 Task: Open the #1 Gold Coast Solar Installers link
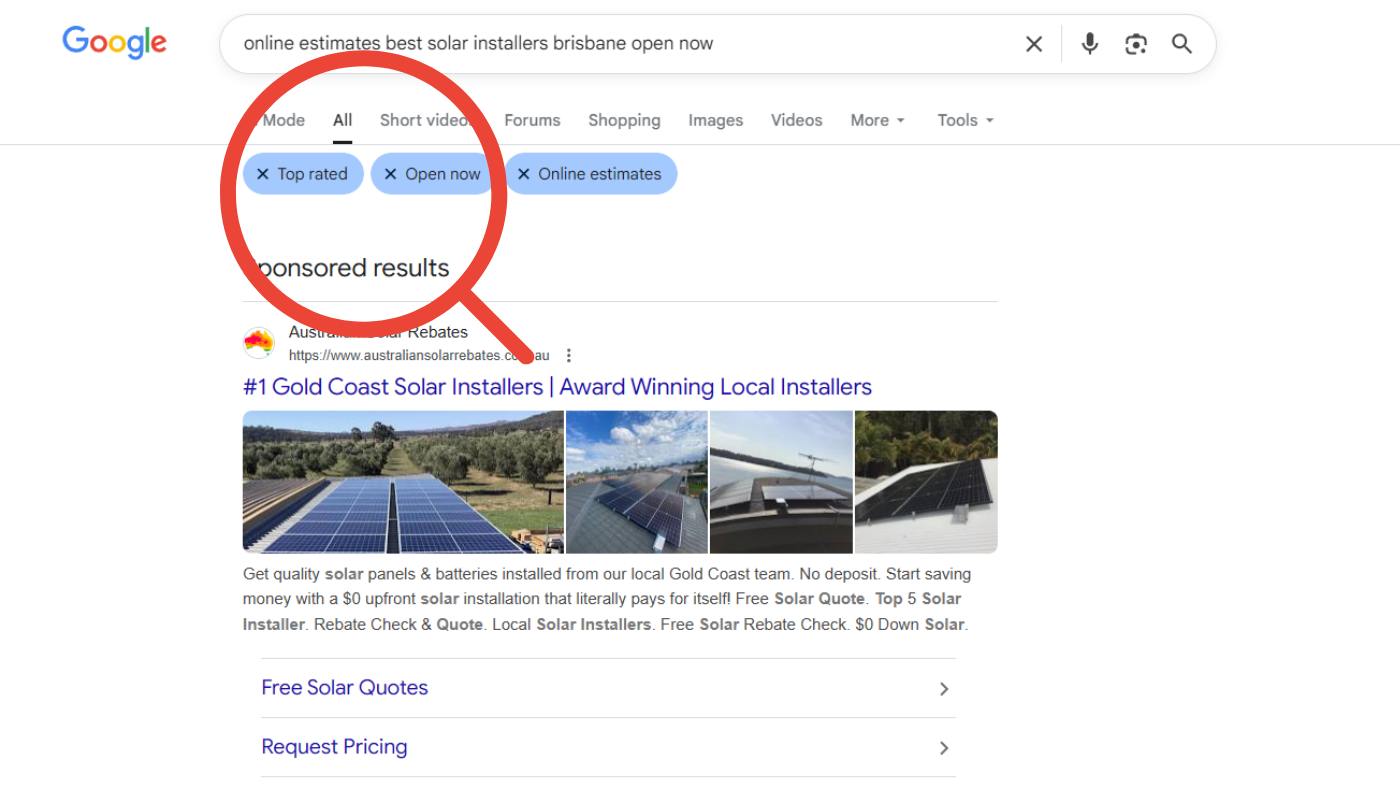coord(557,387)
